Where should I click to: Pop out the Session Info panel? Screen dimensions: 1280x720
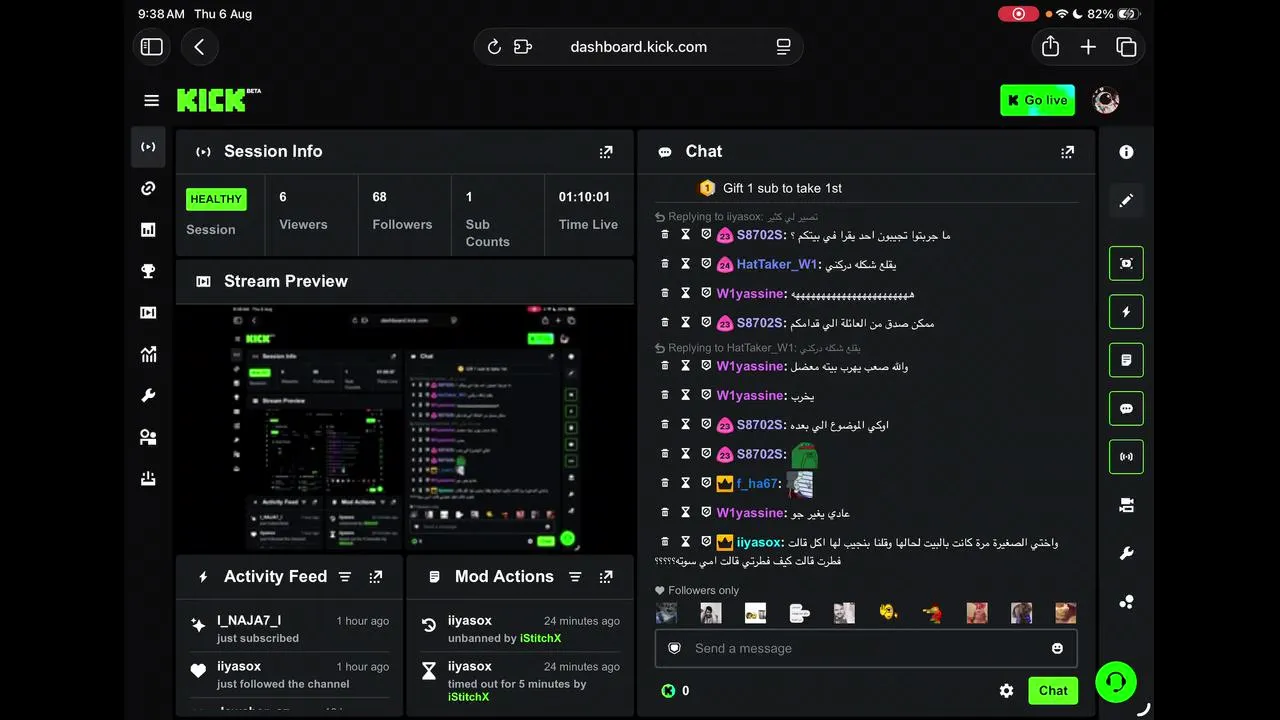(x=606, y=152)
